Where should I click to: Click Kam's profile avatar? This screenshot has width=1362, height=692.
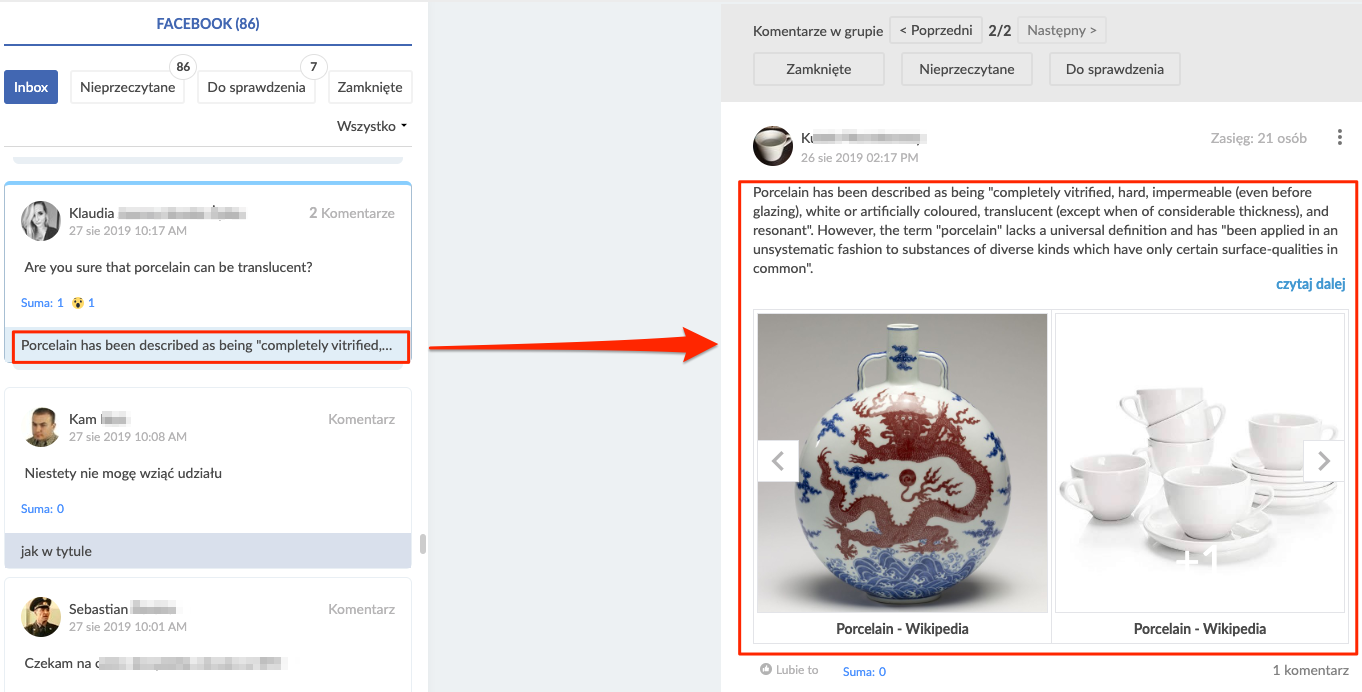[41, 427]
